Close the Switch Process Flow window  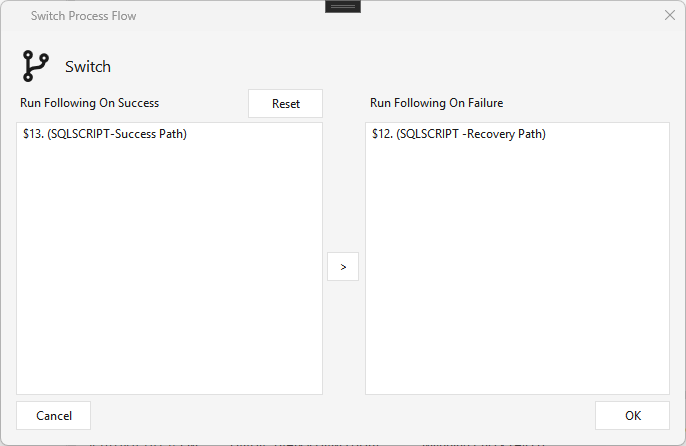[x=669, y=15]
